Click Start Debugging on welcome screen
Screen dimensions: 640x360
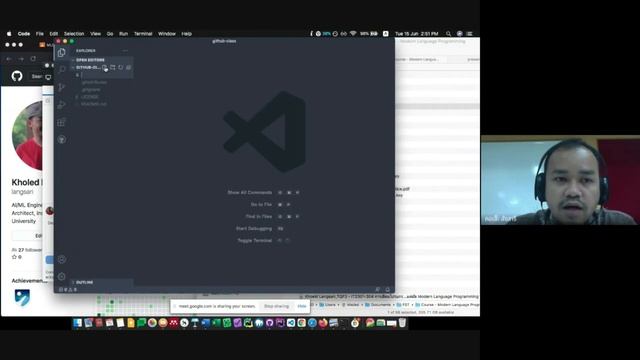[x=253, y=229]
